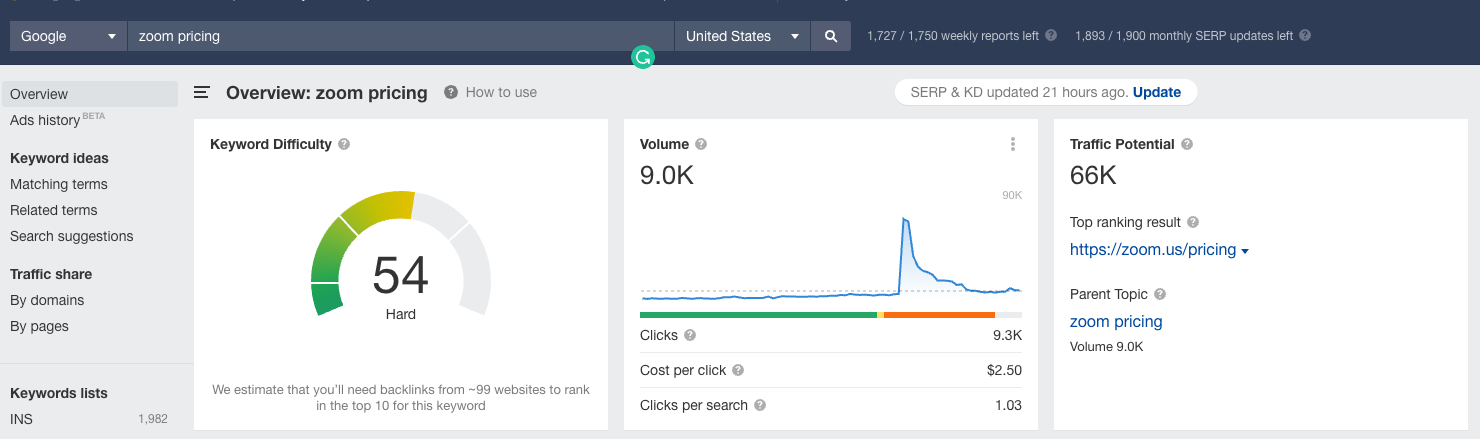The image size is (1480, 439).
Task: Click the Volume 9.0K parent topic text
Action: (x=1106, y=347)
